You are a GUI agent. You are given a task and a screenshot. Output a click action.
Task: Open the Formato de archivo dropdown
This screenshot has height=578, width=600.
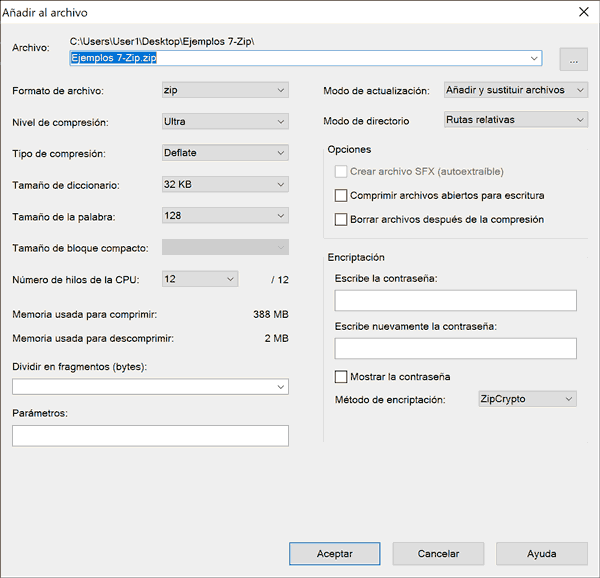225,90
